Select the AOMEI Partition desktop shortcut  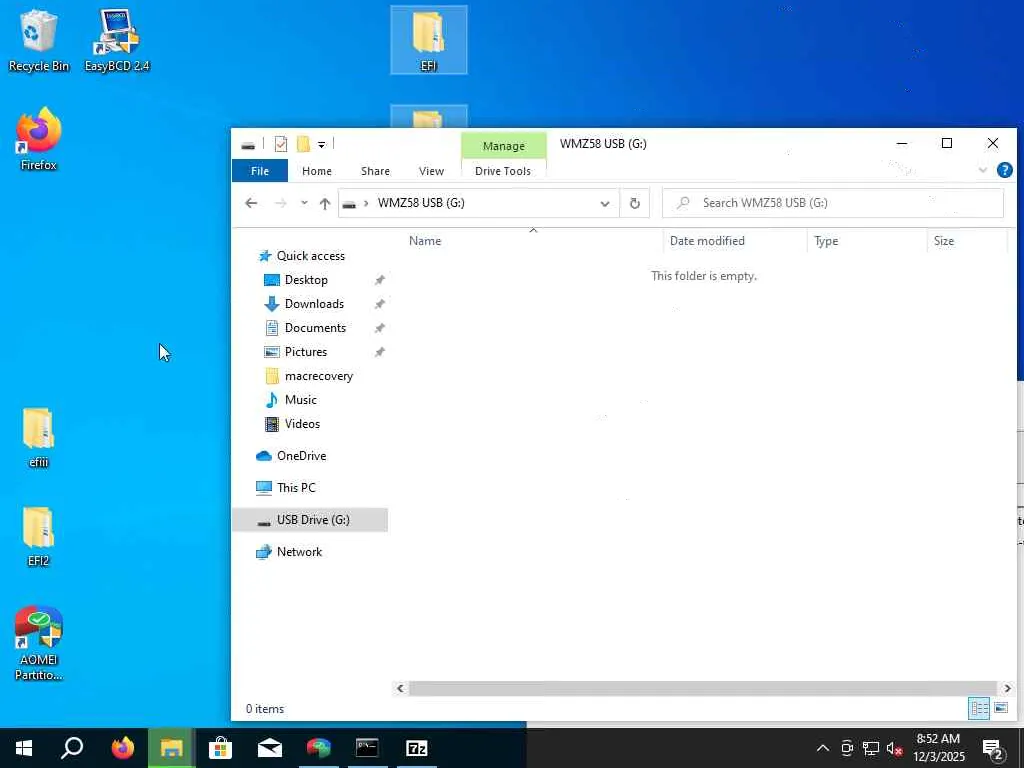tap(39, 643)
